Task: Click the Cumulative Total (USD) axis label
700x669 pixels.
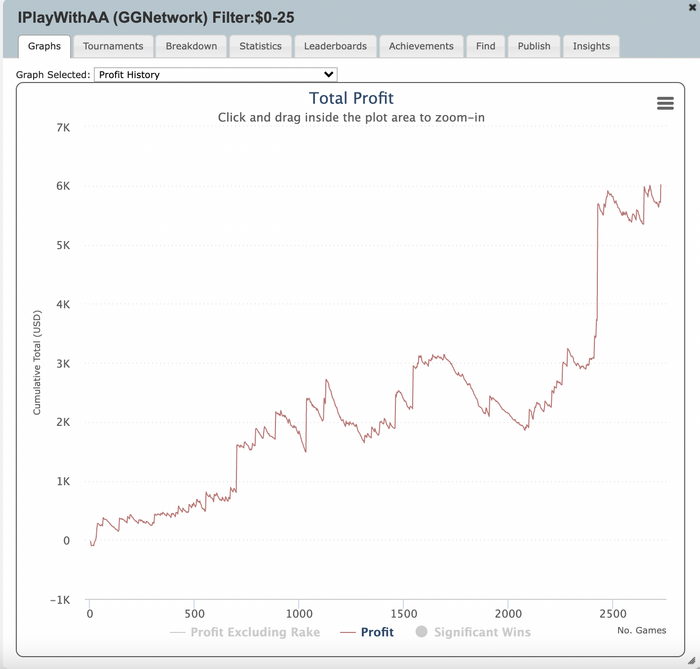Action: tap(37, 364)
